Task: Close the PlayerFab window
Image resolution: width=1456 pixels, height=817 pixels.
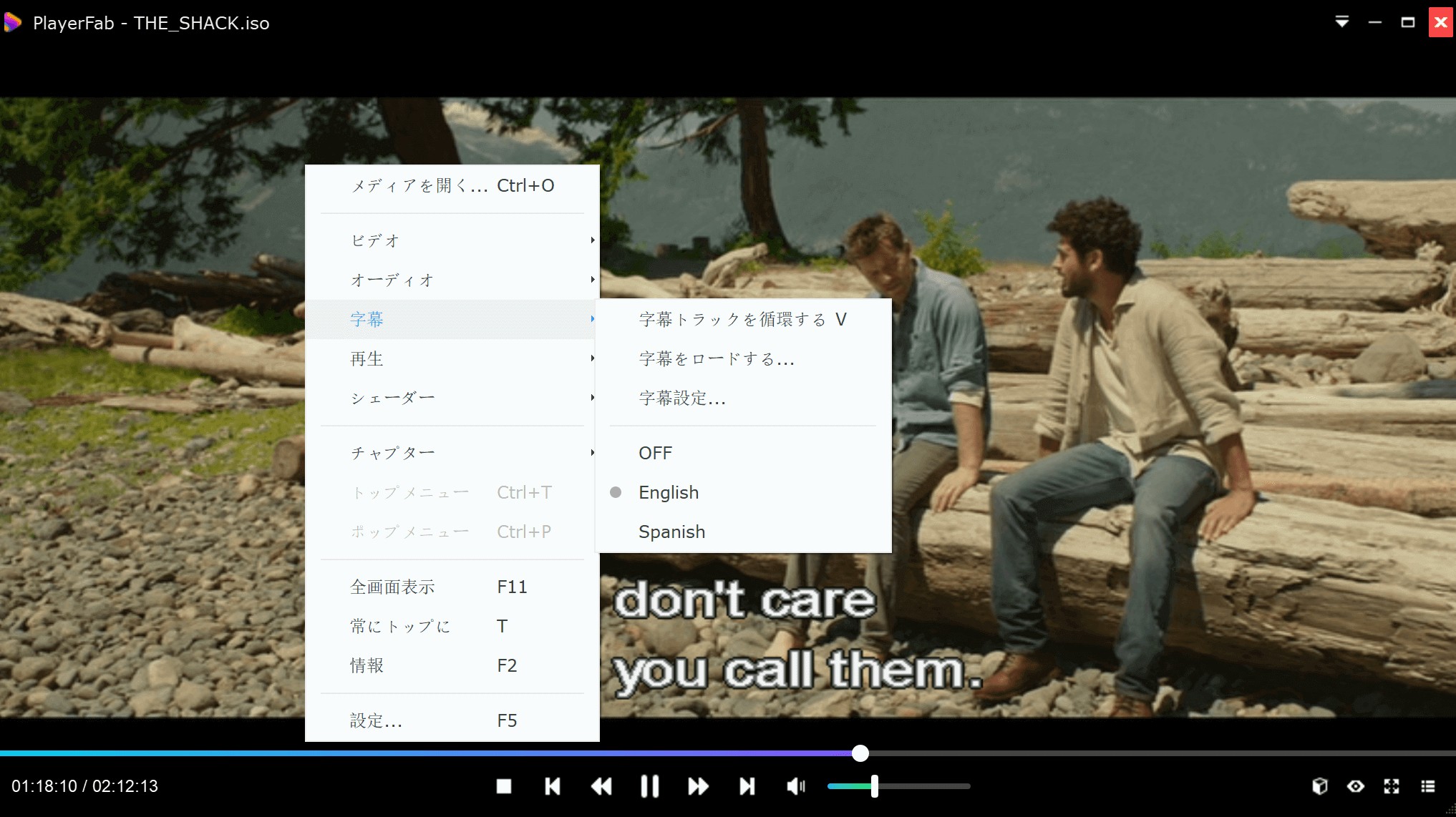Action: 1441,22
